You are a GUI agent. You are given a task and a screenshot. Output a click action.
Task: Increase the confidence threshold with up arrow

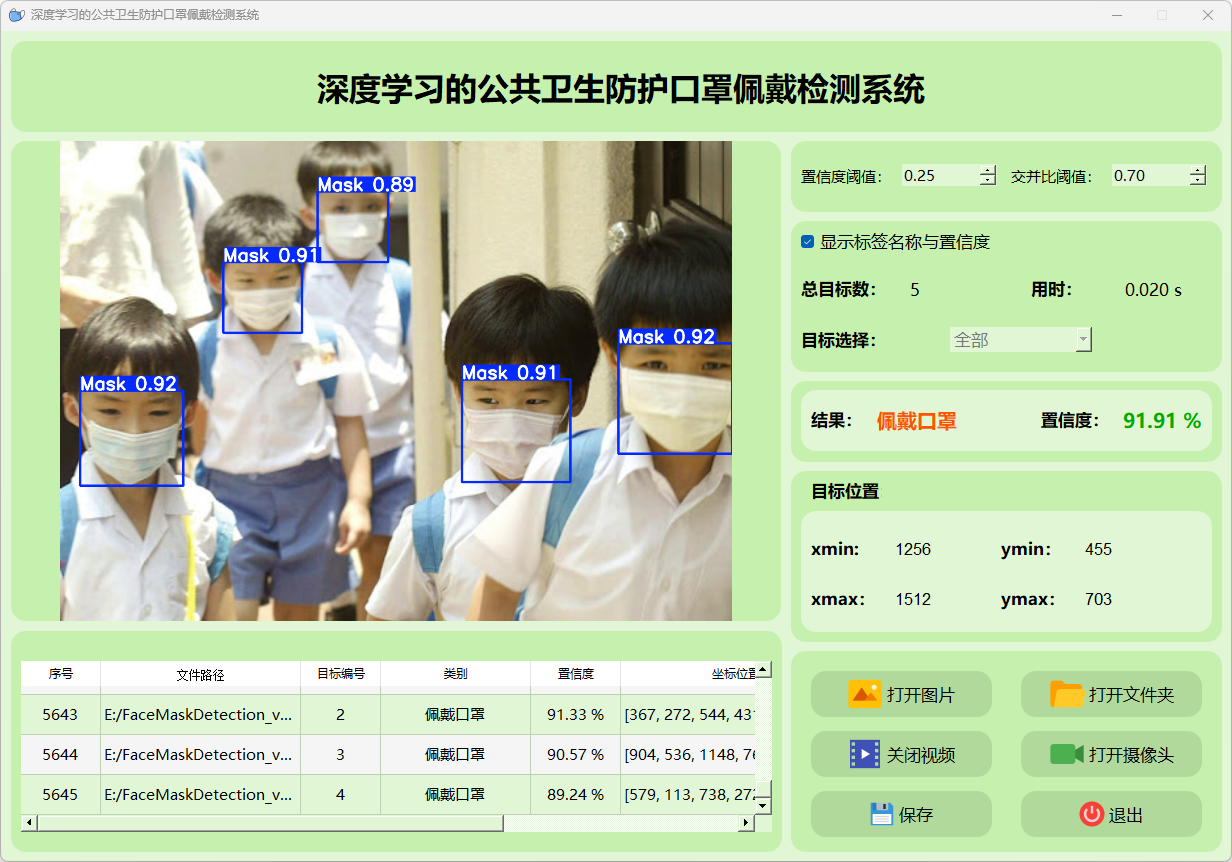point(988,170)
